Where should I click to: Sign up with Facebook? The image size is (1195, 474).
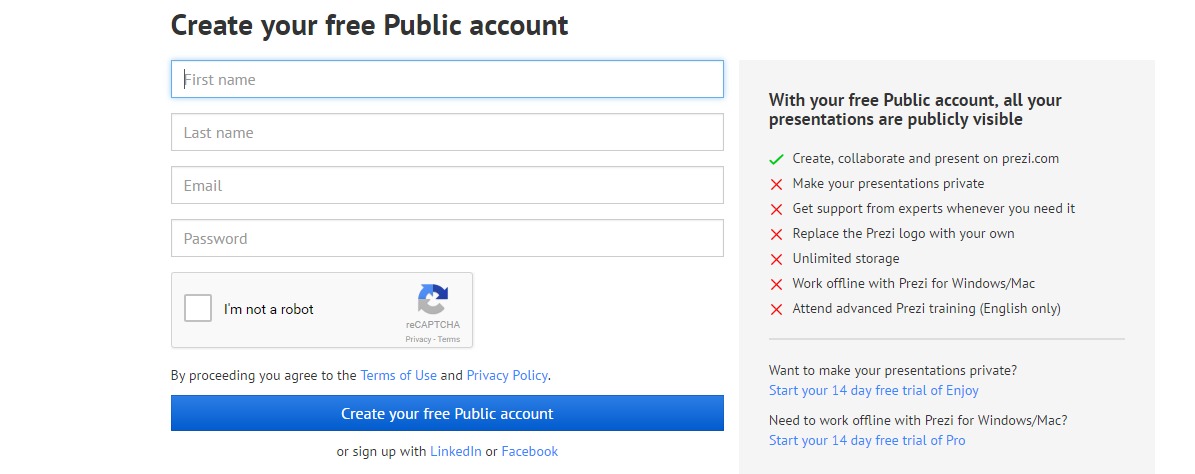pyautogui.click(x=530, y=451)
